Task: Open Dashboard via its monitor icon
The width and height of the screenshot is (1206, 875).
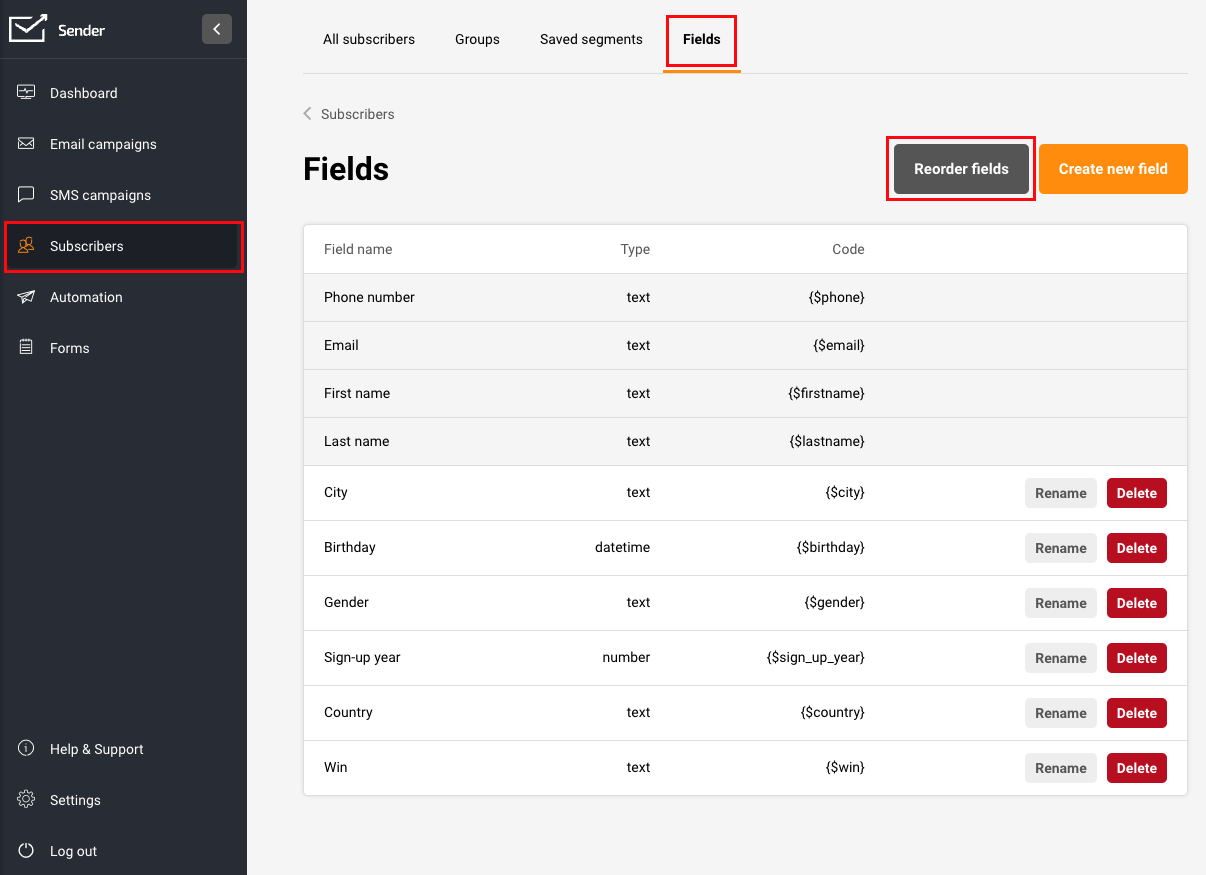Action: 27,93
